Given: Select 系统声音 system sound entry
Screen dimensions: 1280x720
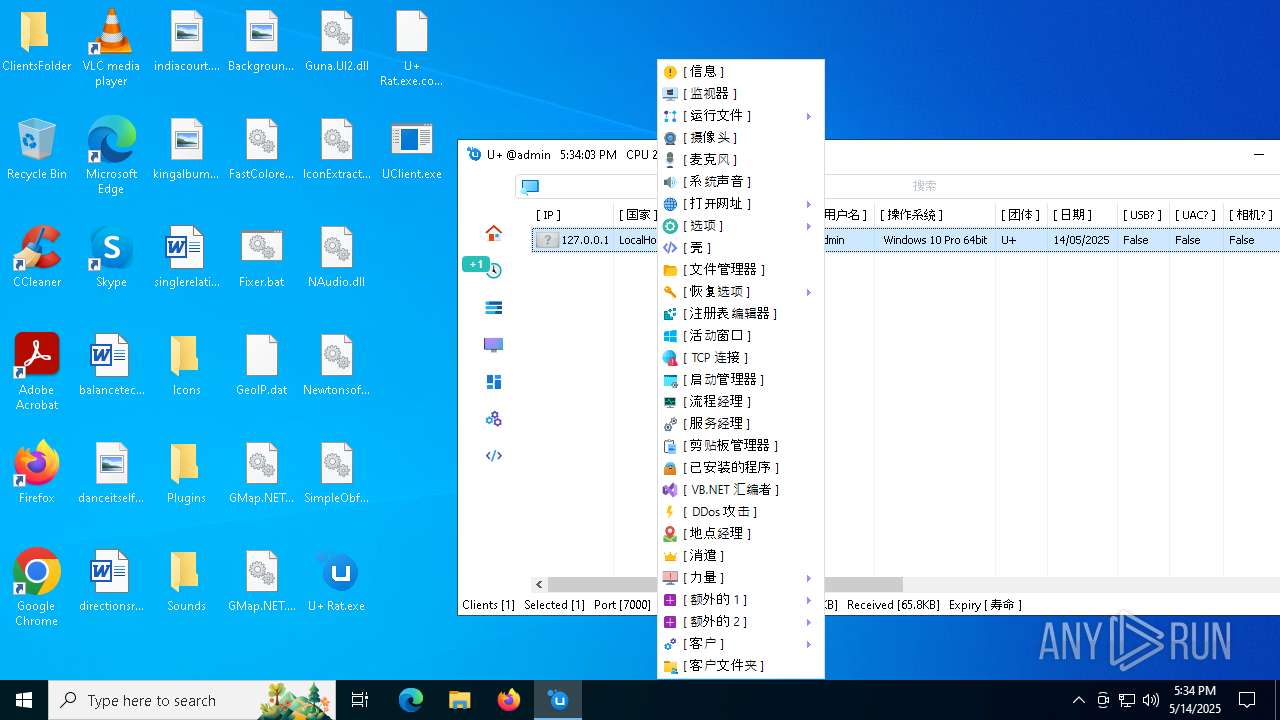Looking at the screenshot, I should pos(740,182).
